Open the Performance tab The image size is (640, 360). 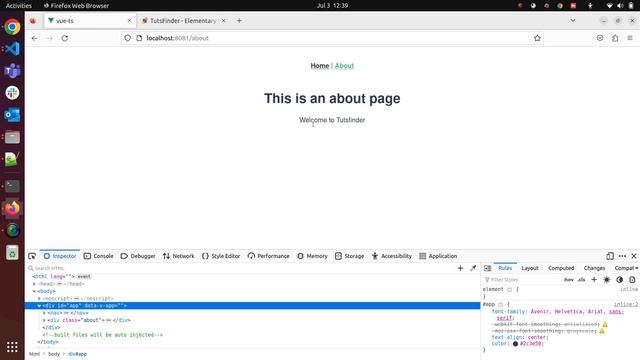(x=269, y=256)
